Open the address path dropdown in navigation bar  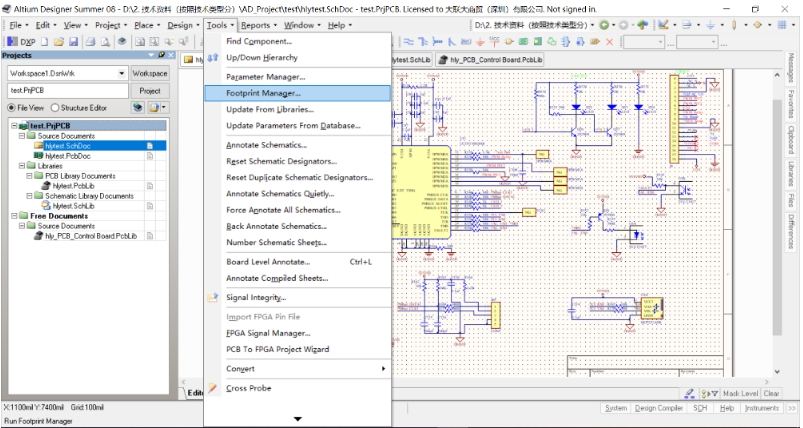(x=593, y=25)
